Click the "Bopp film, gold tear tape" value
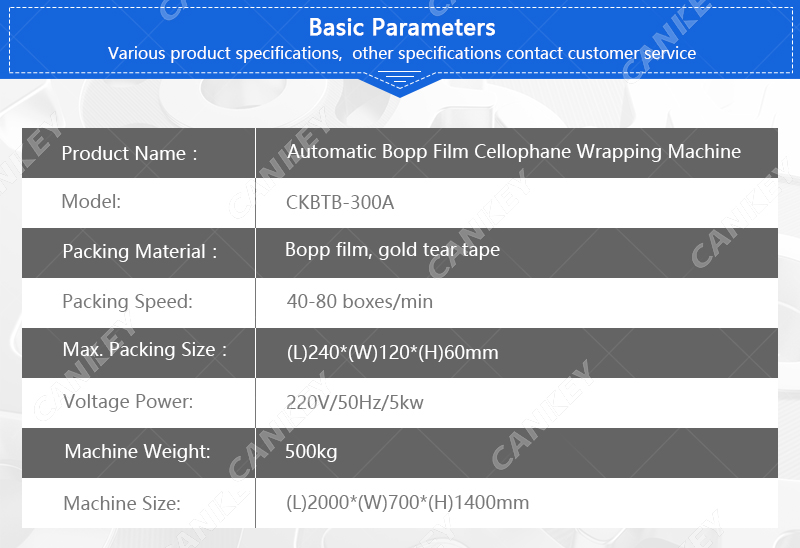The height and width of the screenshot is (548, 800). click(x=392, y=250)
